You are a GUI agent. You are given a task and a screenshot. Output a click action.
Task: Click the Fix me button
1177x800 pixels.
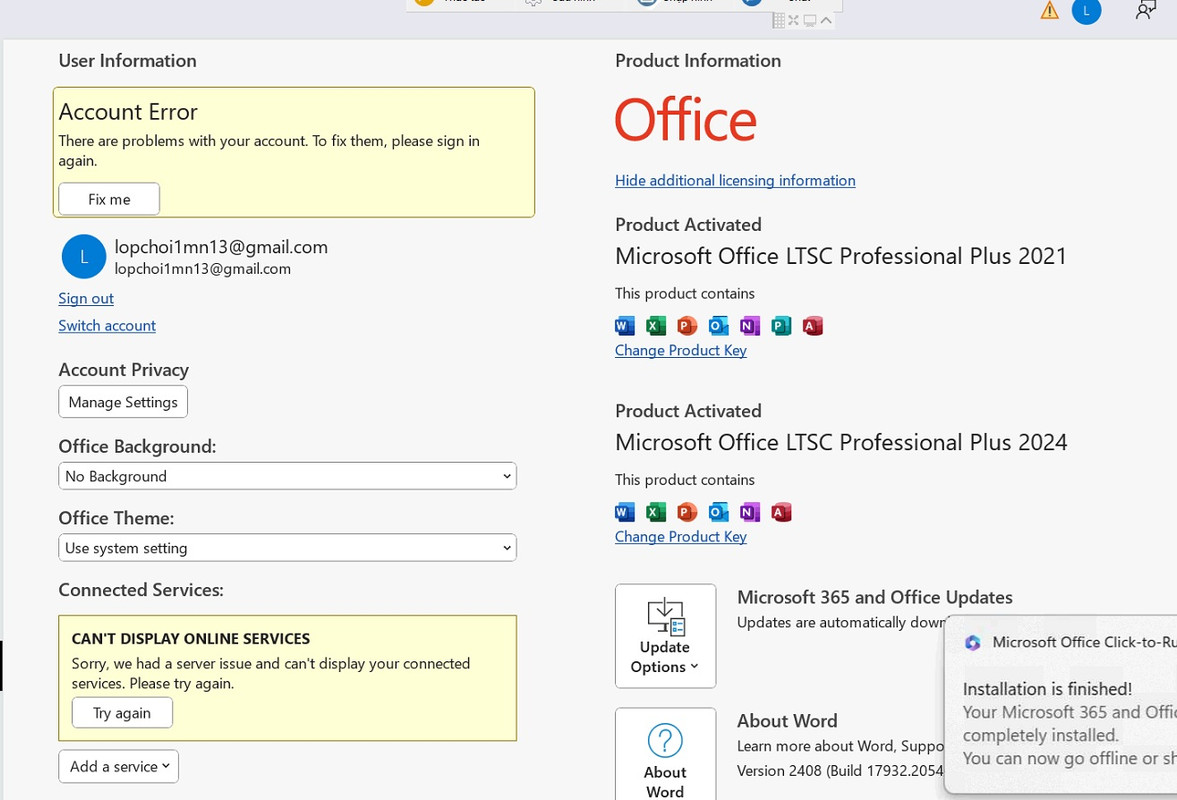coord(109,199)
